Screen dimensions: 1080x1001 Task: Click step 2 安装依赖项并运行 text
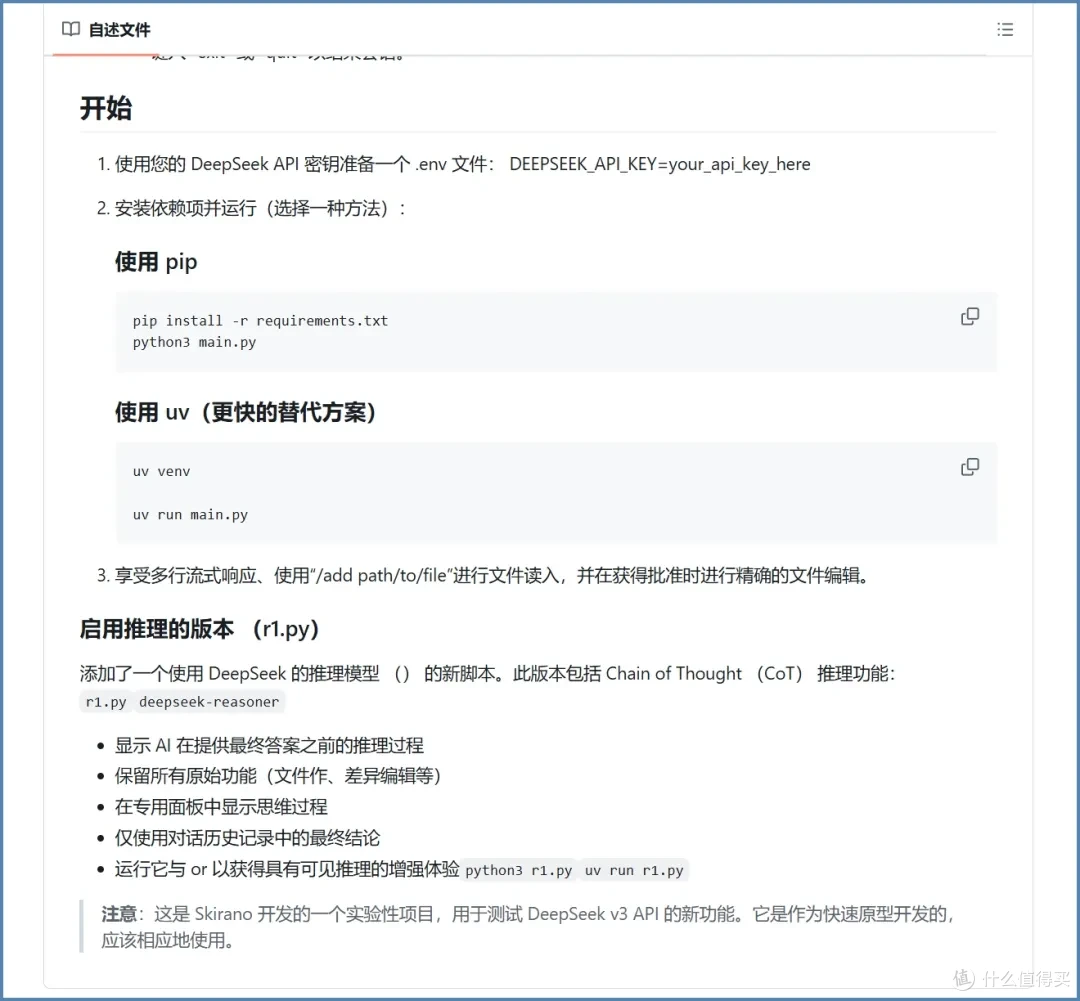[x=260, y=208]
